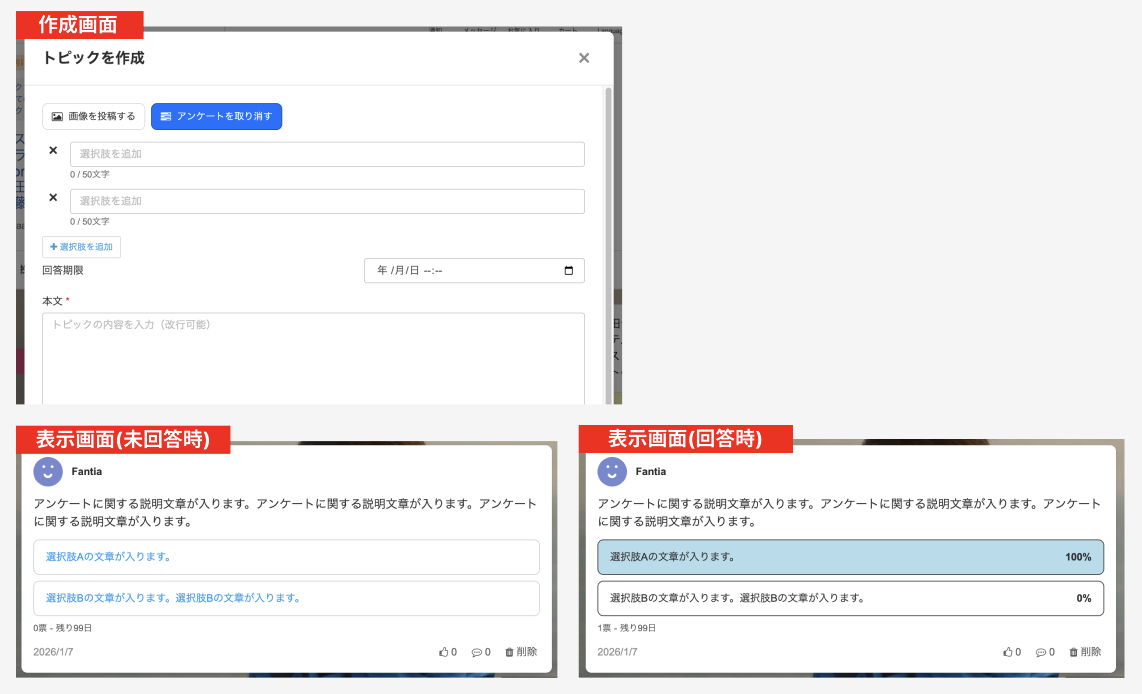The height and width of the screenshot is (694, 1142).
Task: Open the calendar picker in 回答期限 field
Action: pos(569,271)
